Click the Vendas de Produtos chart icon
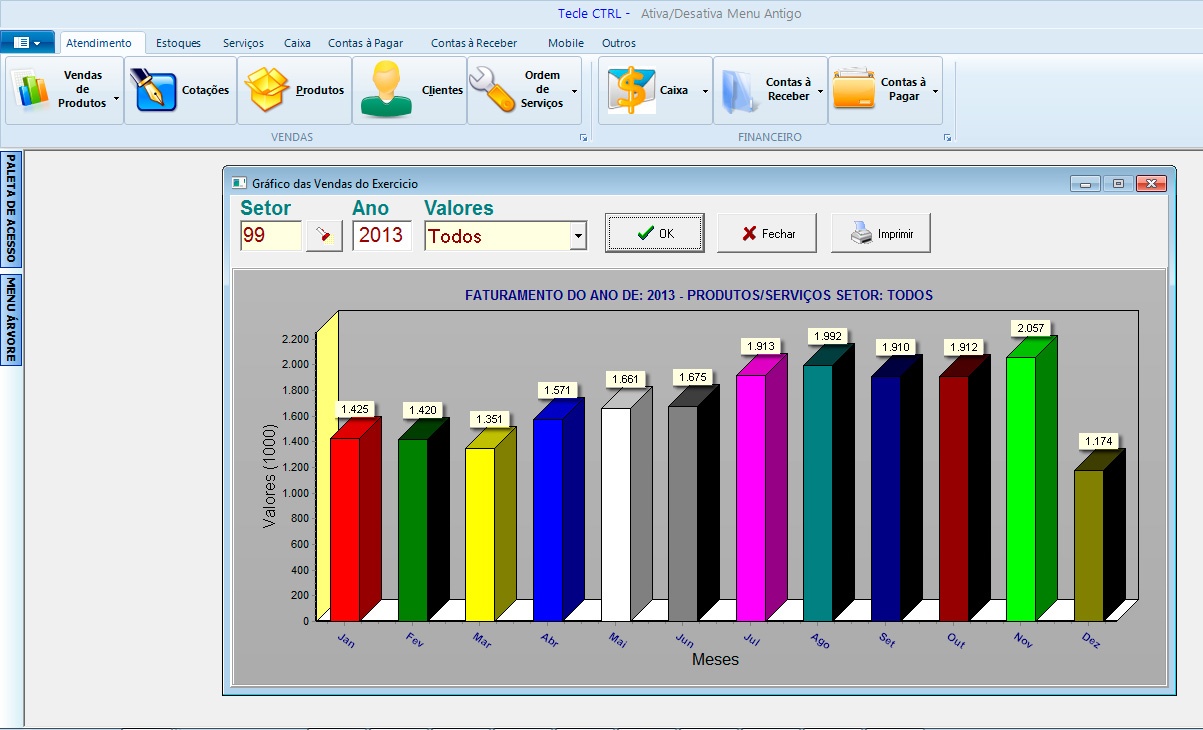 33,90
